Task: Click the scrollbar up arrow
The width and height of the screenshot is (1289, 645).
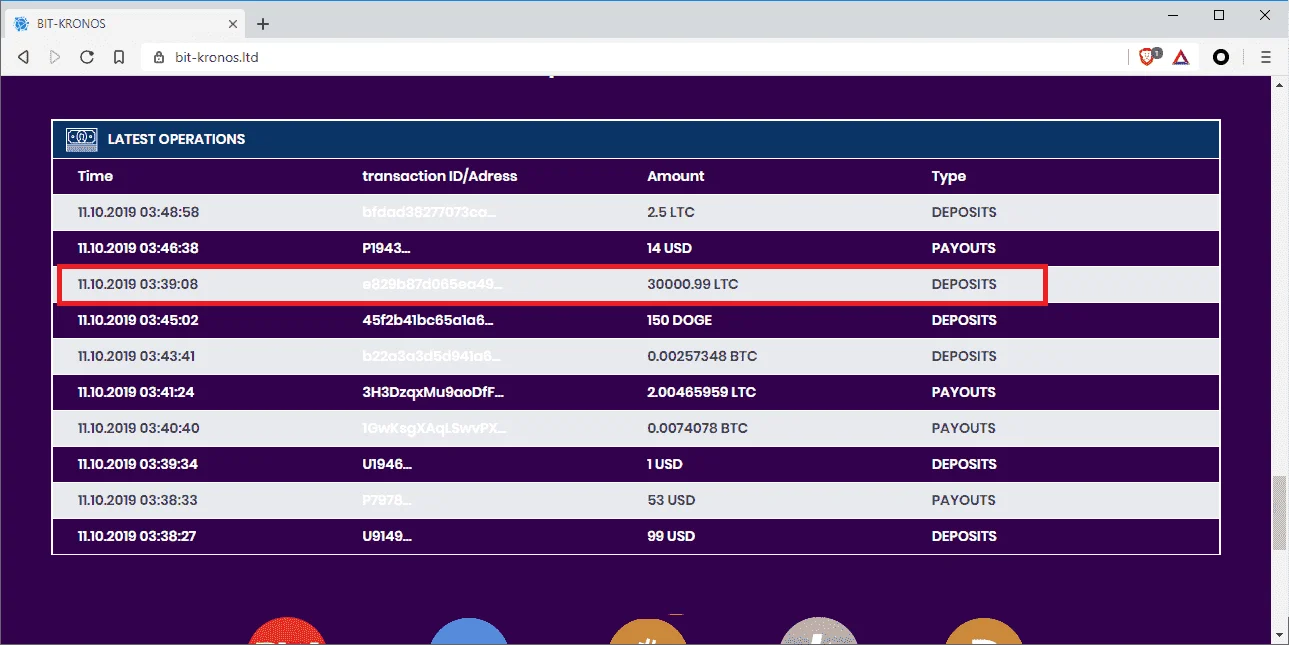Action: click(1280, 85)
